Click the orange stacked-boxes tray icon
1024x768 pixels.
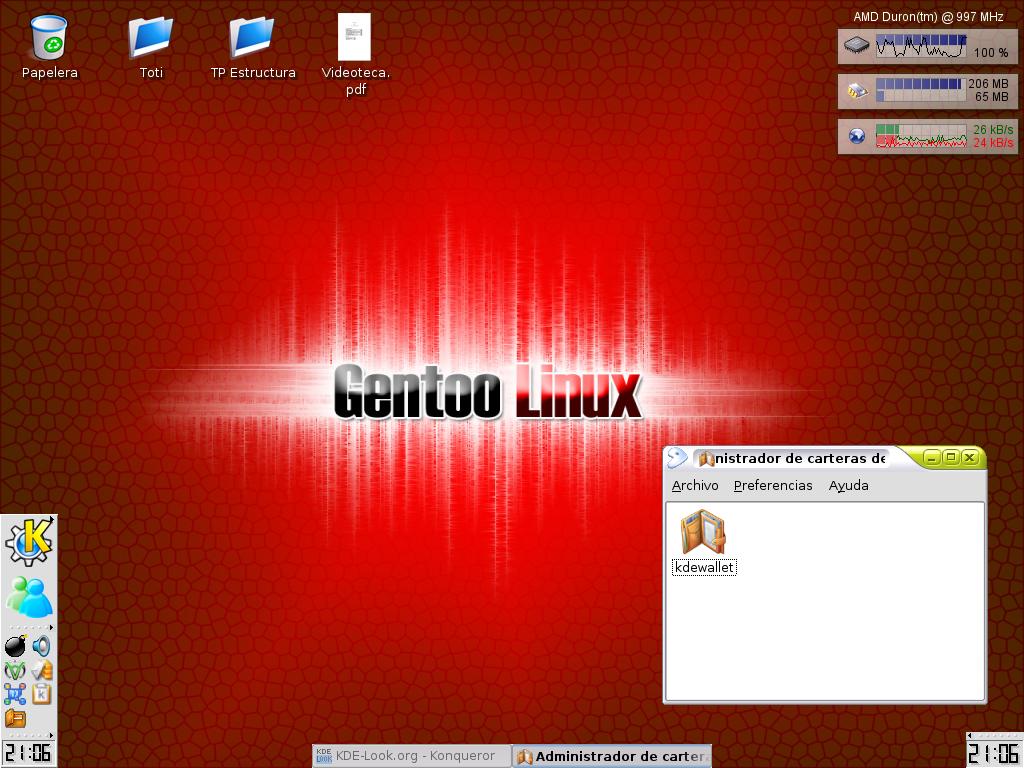point(41,670)
